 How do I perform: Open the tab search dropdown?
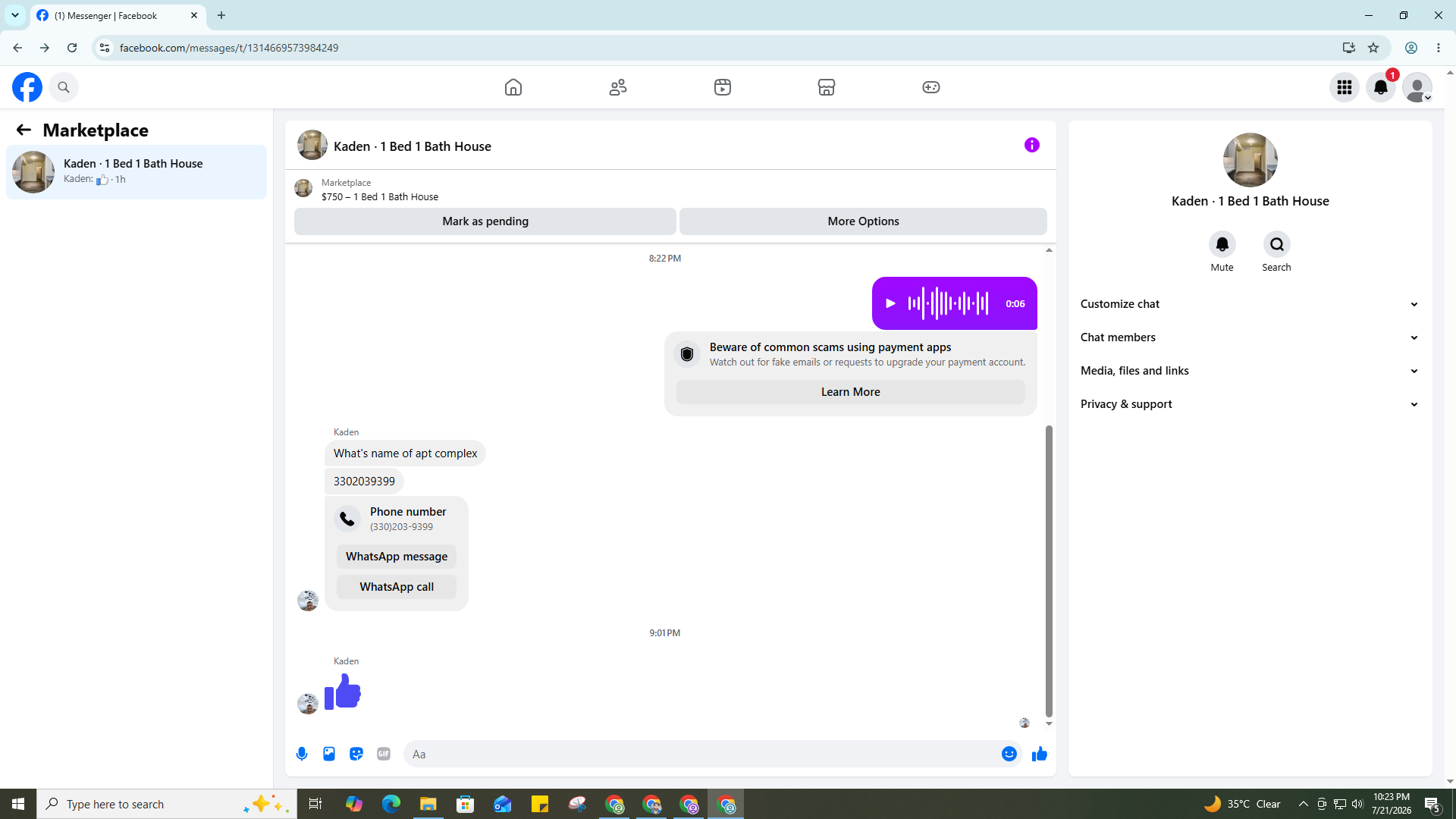tap(15, 15)
